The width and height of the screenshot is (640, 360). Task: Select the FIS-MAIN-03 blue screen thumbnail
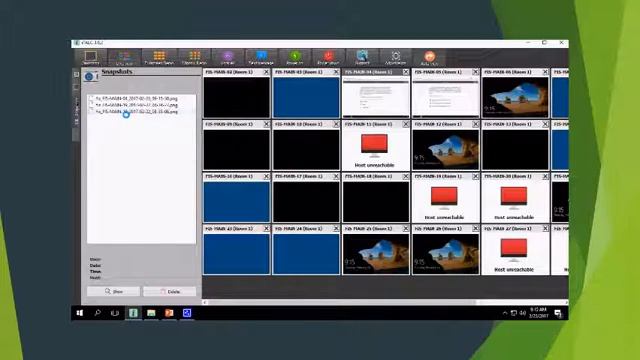(x=306, y=97)
